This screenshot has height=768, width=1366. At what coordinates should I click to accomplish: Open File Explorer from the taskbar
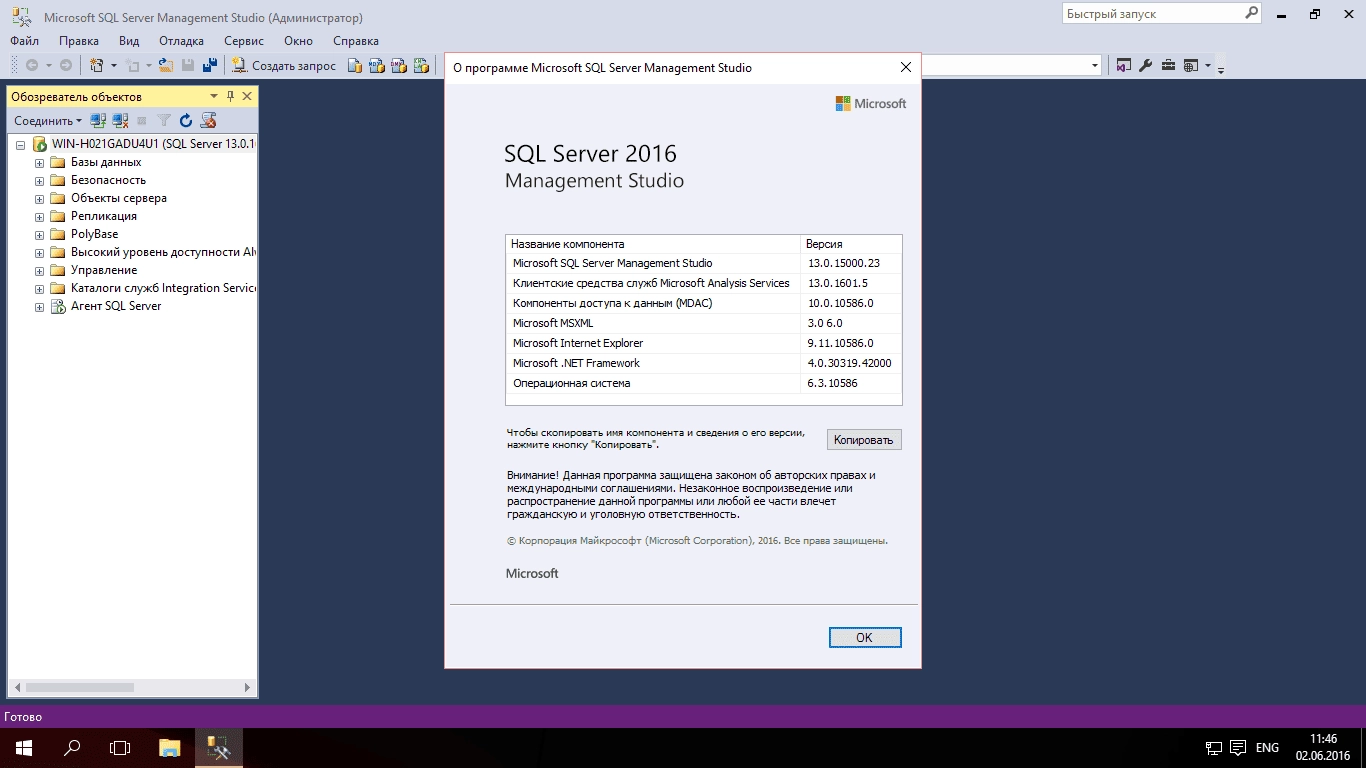(x=170, y=748)
